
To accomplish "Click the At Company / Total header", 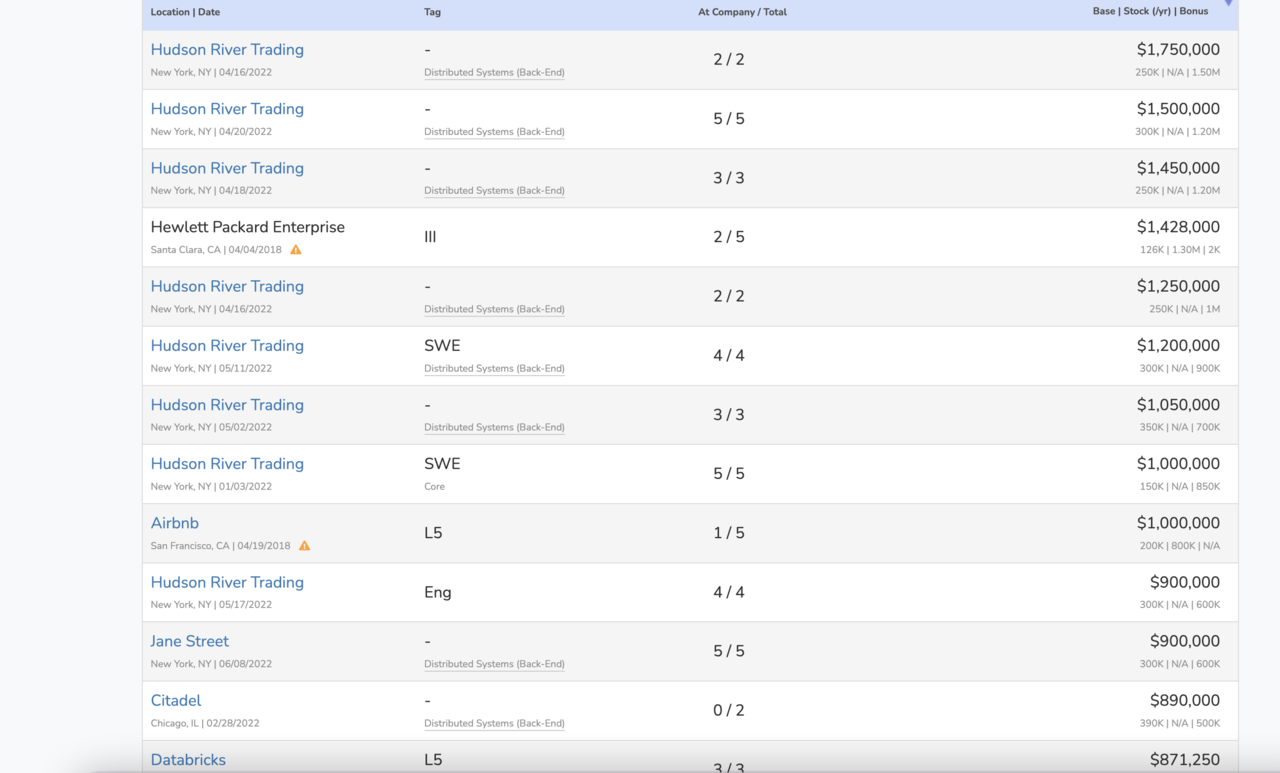I will coord(742,12).
